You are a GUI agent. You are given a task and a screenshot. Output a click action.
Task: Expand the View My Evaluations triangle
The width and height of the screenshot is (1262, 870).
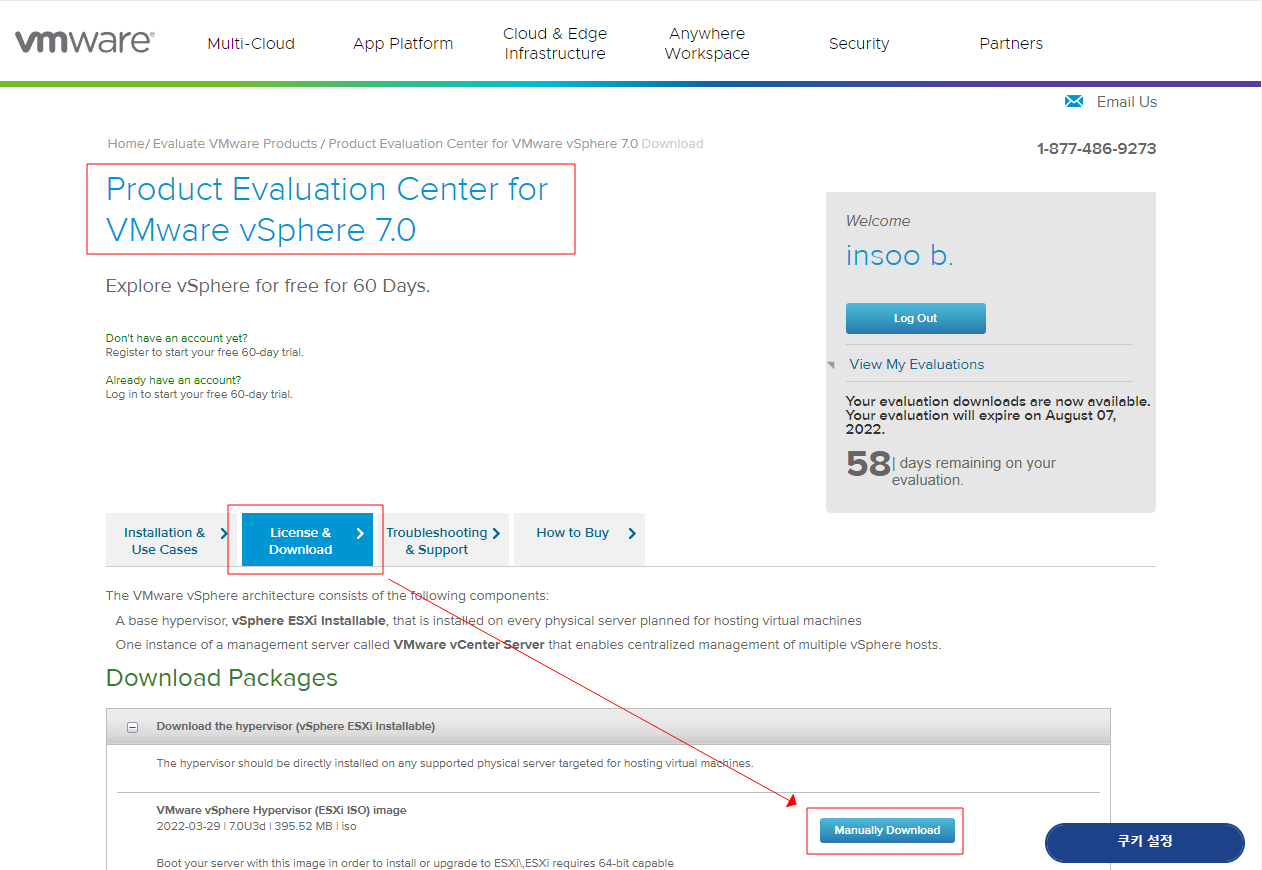point(831,365)
